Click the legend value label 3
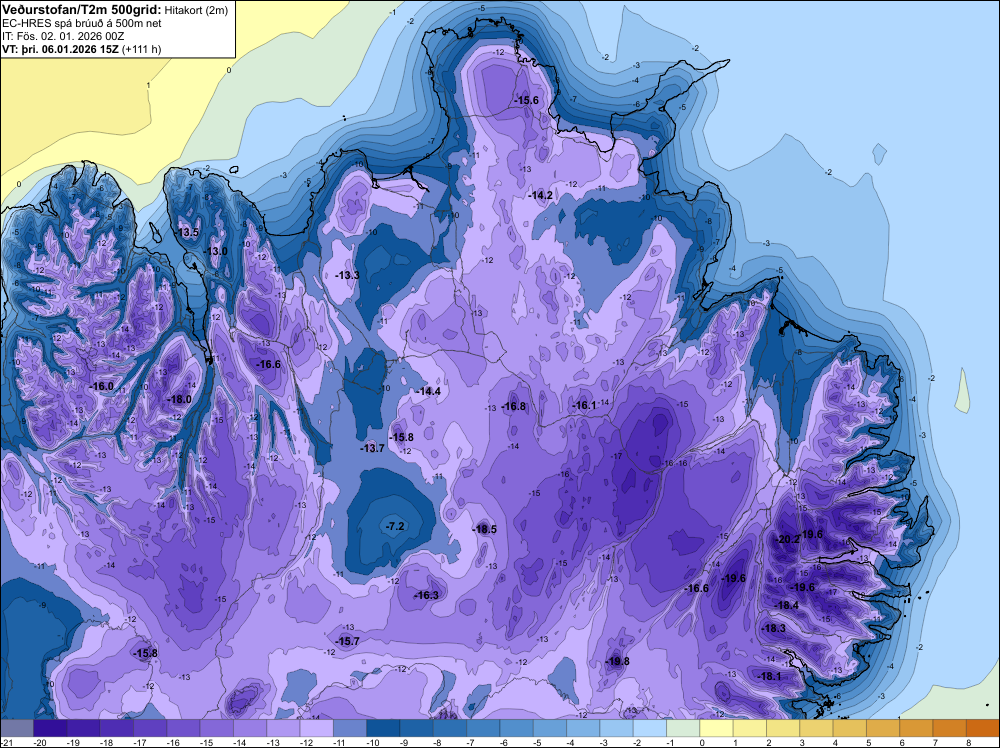1000x748 pixels. pyautogui.click(x=802, y=742)
